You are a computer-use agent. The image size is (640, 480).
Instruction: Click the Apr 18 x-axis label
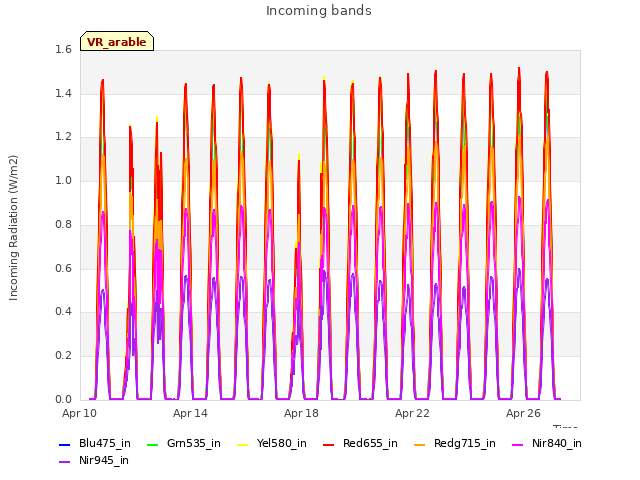coord(301,413)
